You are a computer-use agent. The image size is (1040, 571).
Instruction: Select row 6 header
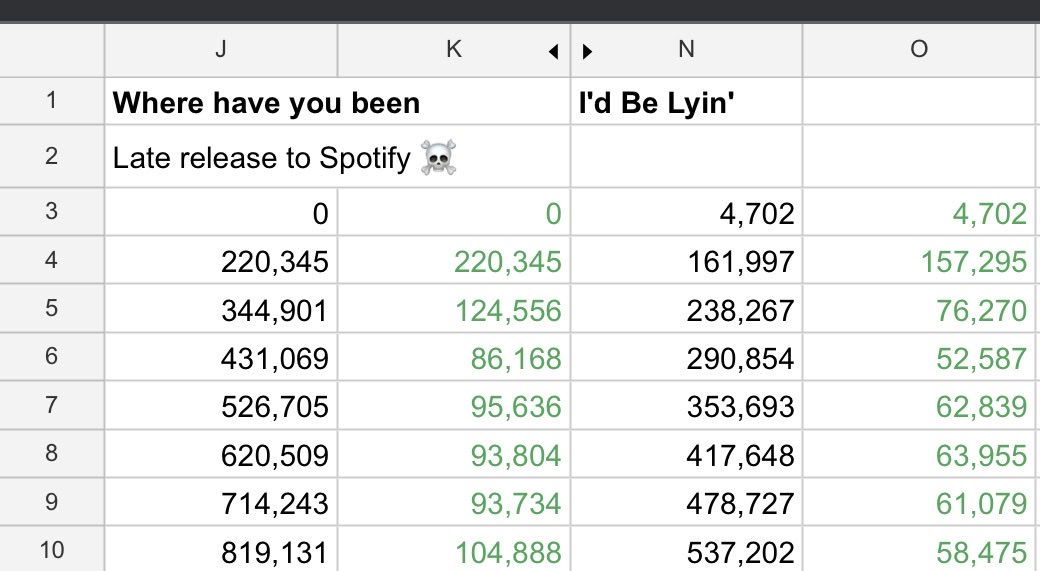pos(52,357)
